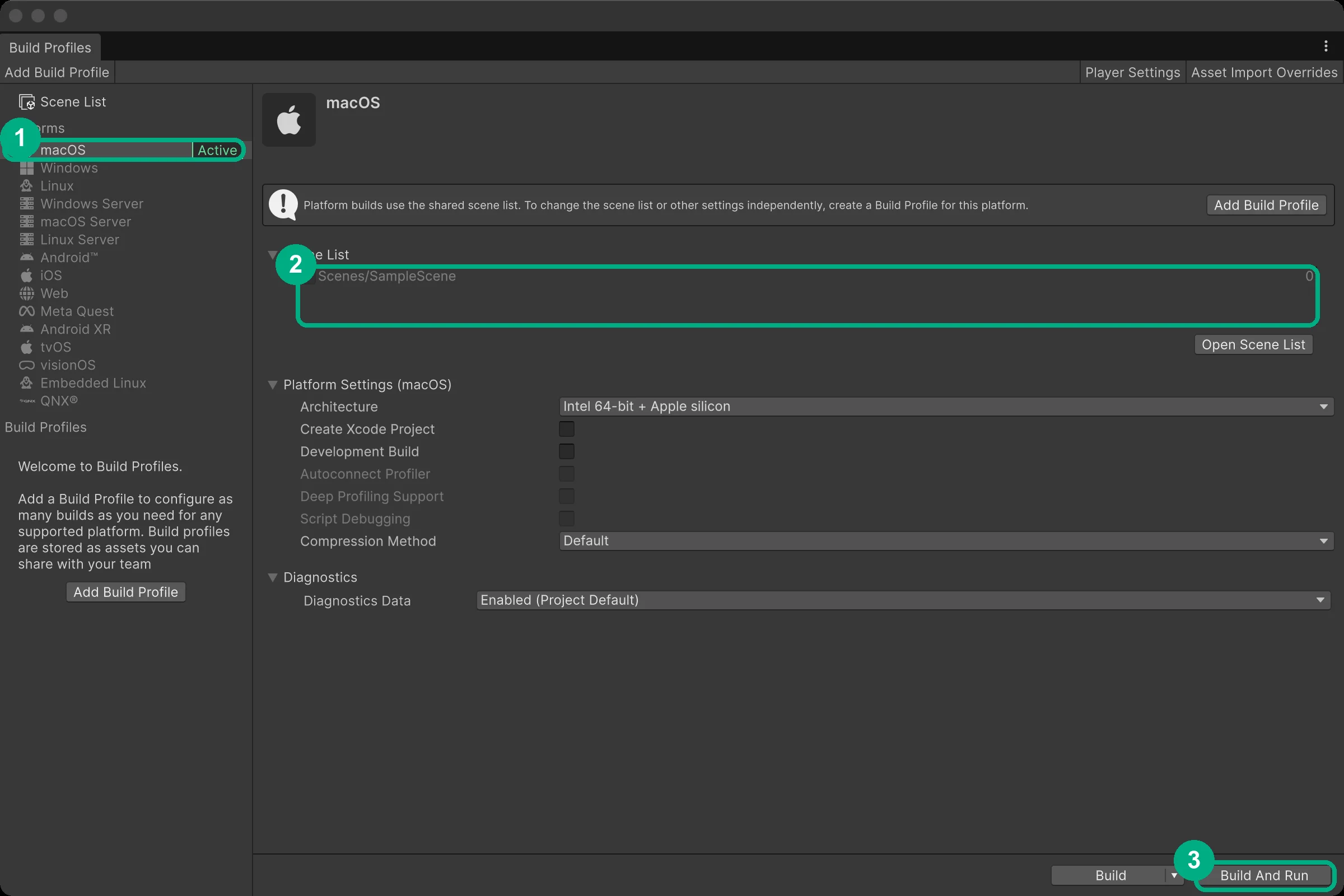
Task: Click the Open Scene List button
Action: pyautogui.click(x=1253, y=344)
